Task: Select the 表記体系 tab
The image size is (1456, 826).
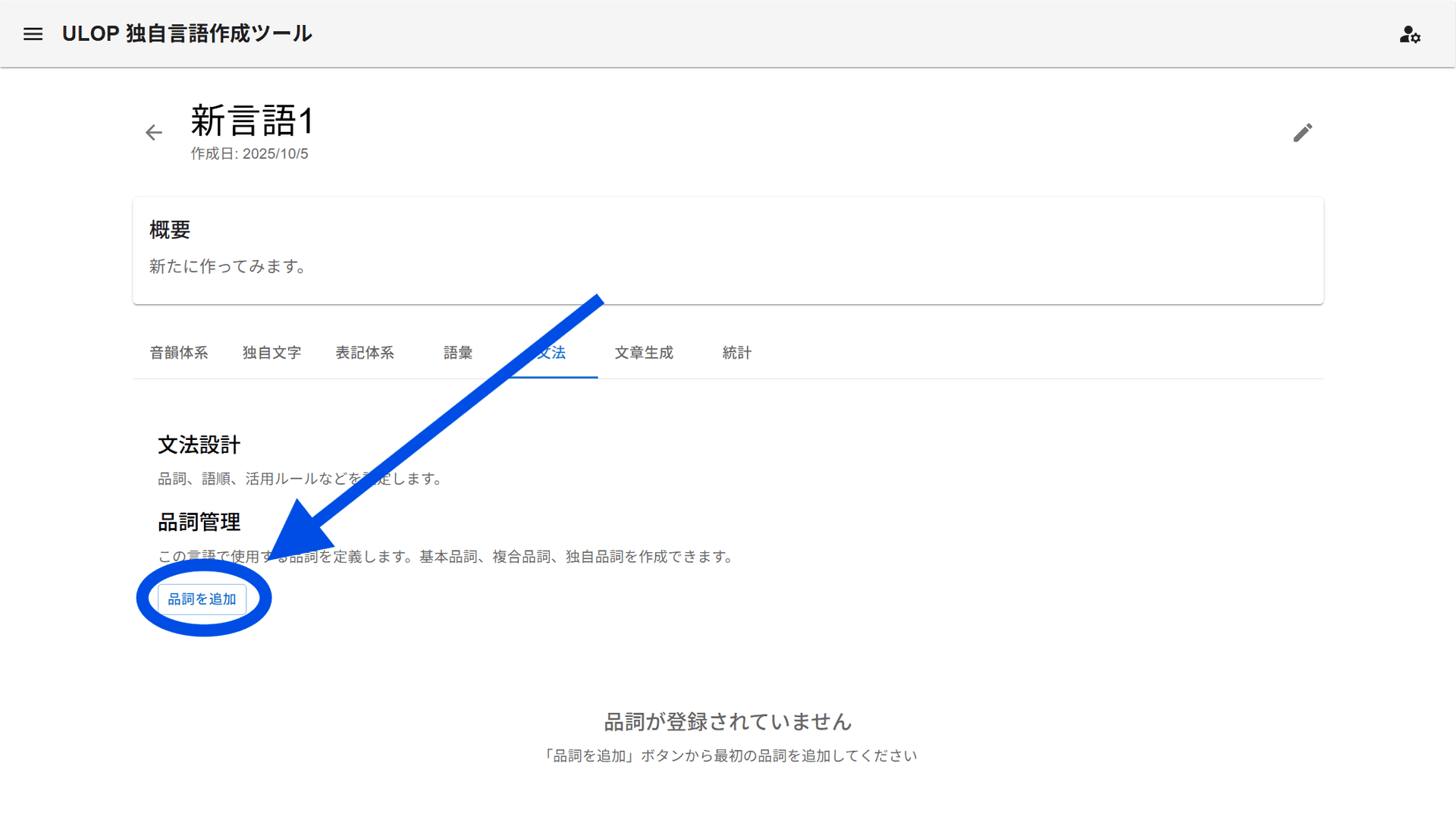Action: [365, 353]
